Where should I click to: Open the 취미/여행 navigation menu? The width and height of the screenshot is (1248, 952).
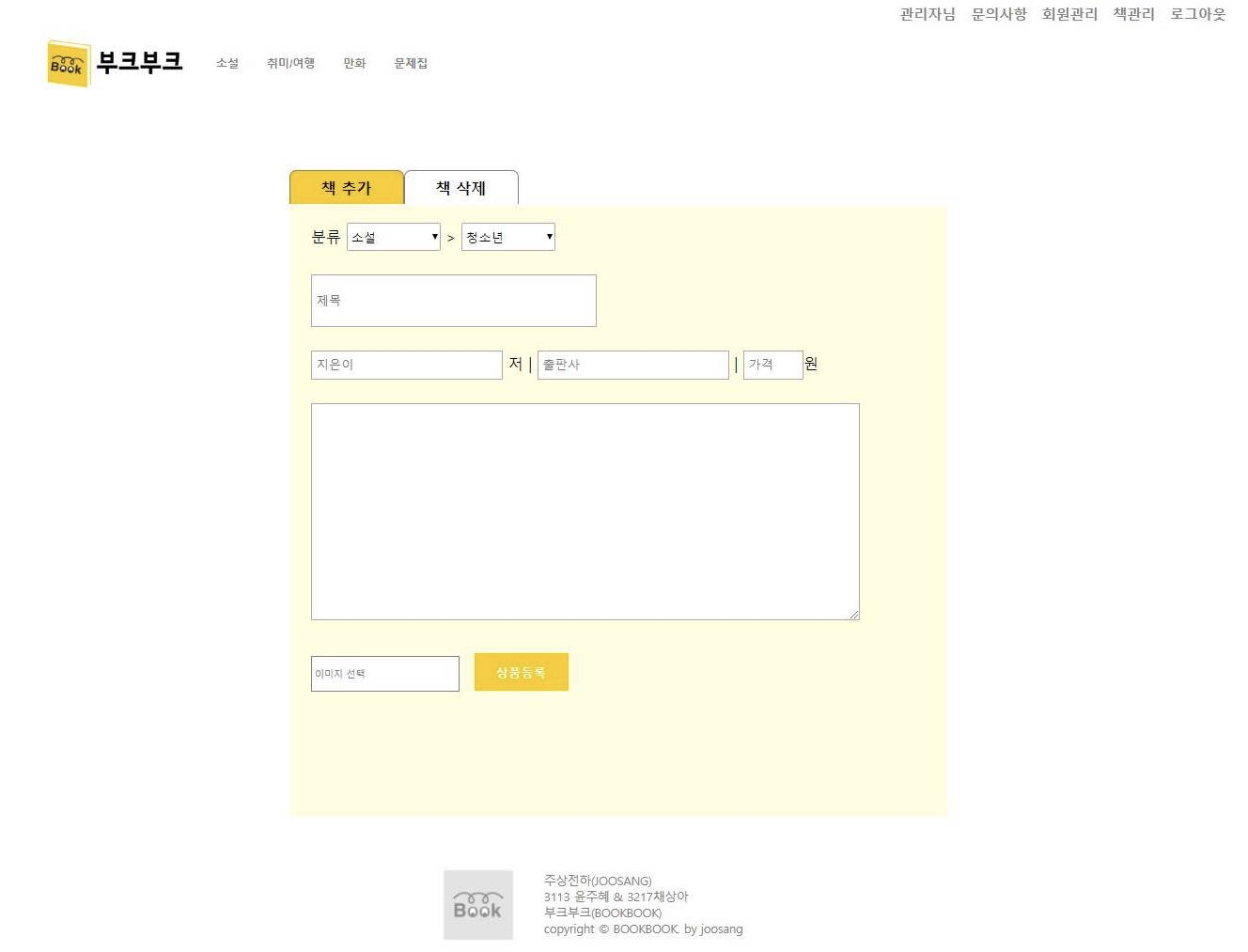pos(289,63)
